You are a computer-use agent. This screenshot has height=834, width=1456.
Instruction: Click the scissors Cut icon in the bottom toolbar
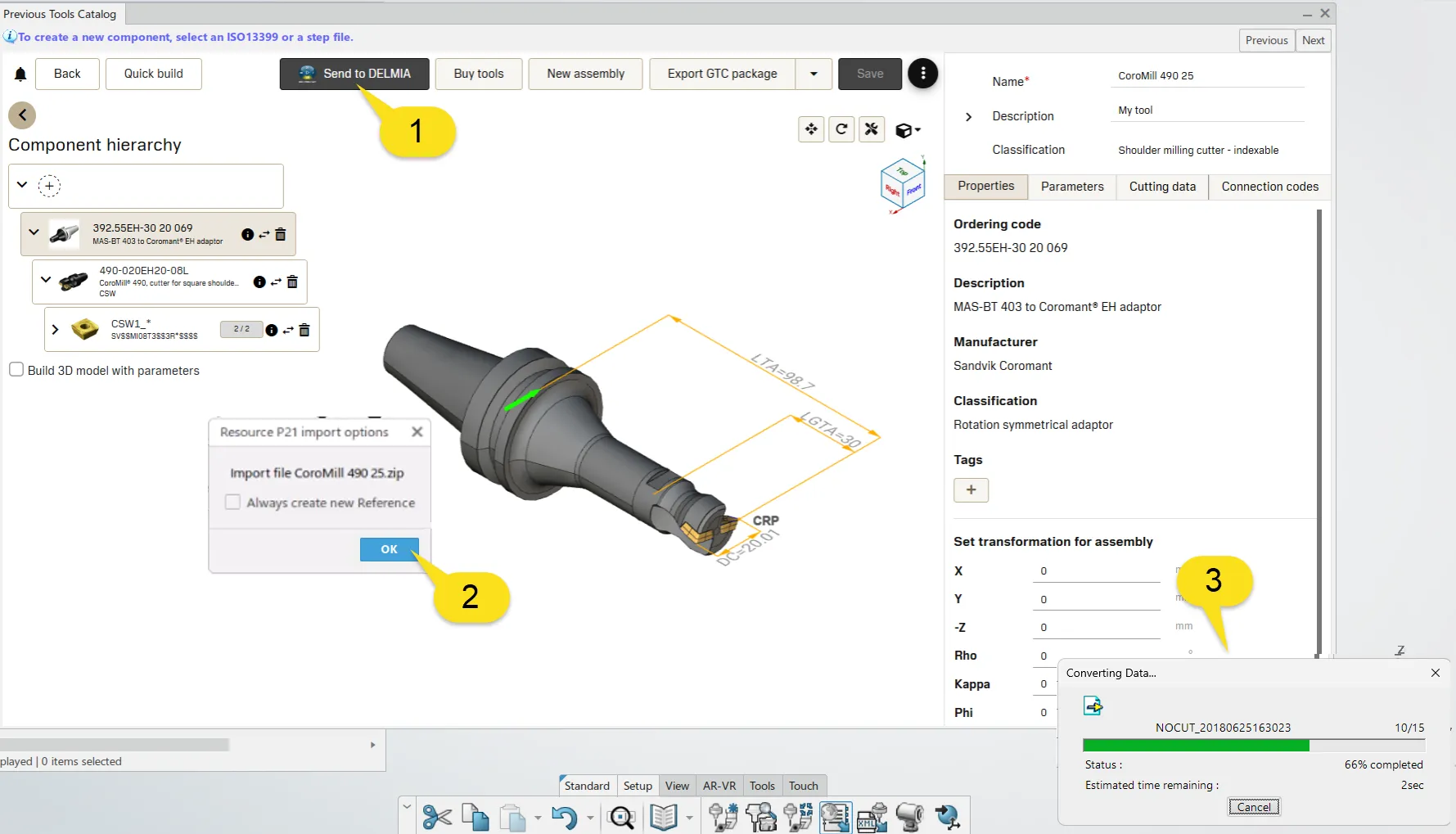click(x=437, y=817)
